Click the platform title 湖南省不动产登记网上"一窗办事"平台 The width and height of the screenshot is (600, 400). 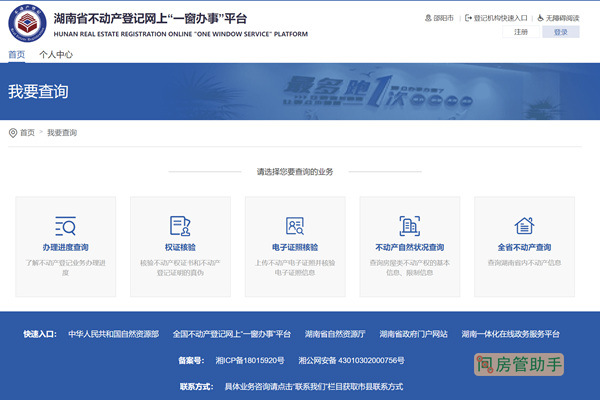(150, 18)
